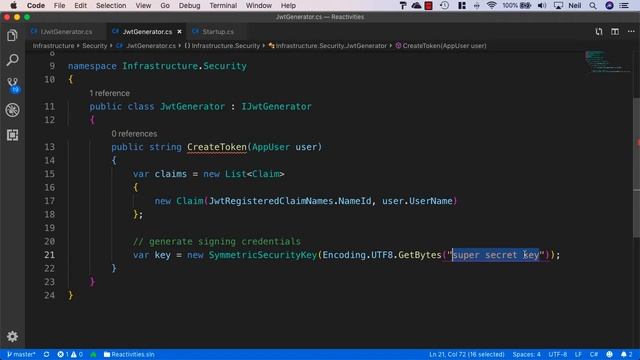Viewport: 640px width, 360px height.
Task: Click the feedback smiley icon
Action: point(609,354)
